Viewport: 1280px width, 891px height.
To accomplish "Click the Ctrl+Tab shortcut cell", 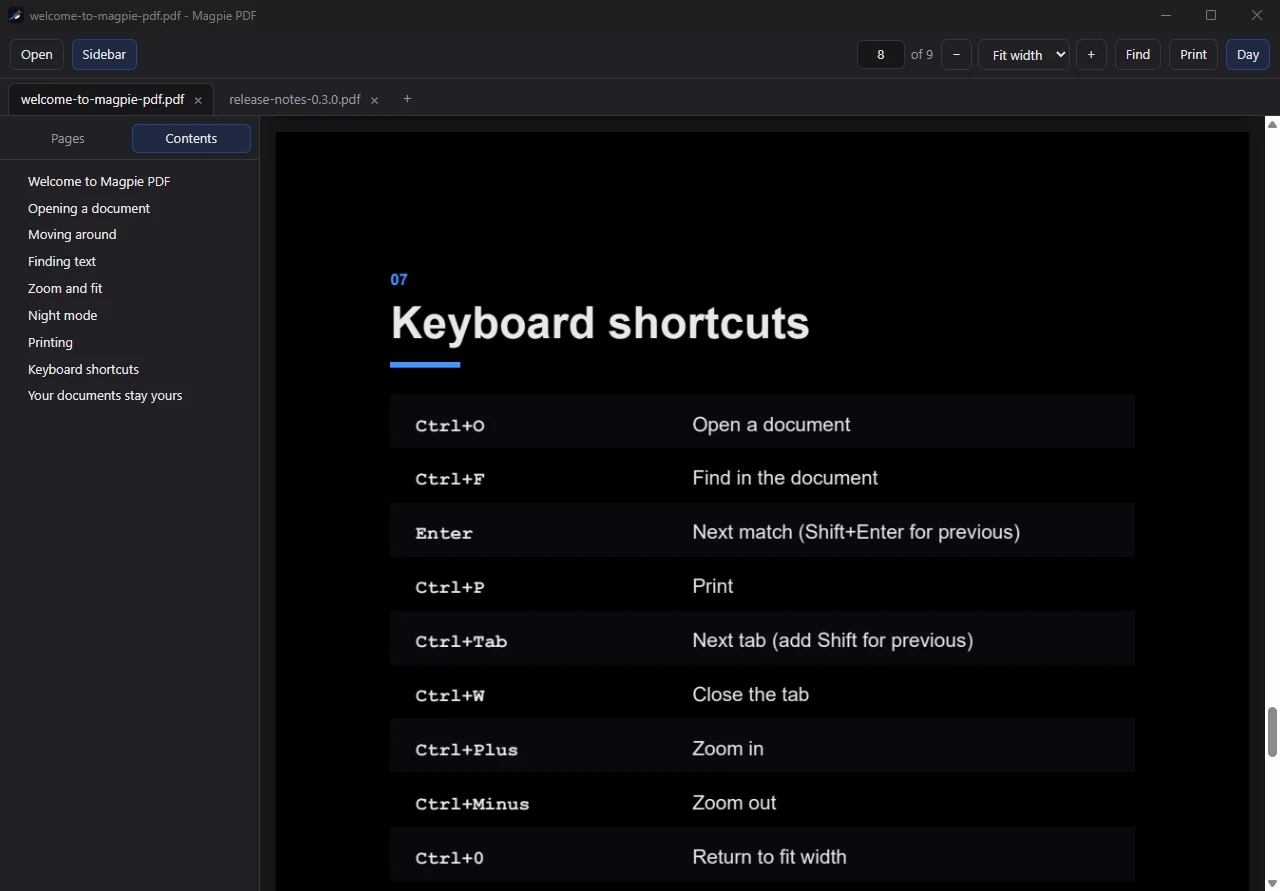I will [461, 642].
